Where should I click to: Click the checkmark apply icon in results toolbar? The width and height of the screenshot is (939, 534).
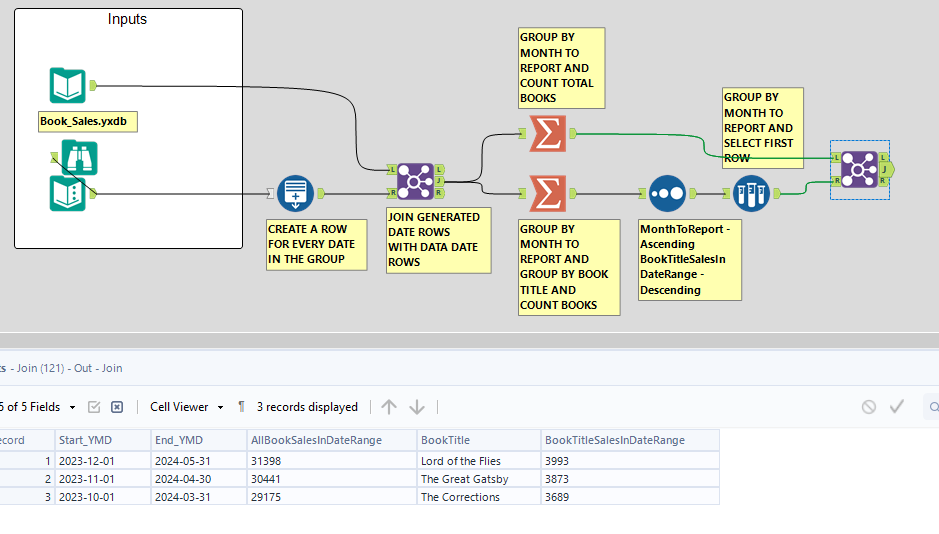point(897,407)
